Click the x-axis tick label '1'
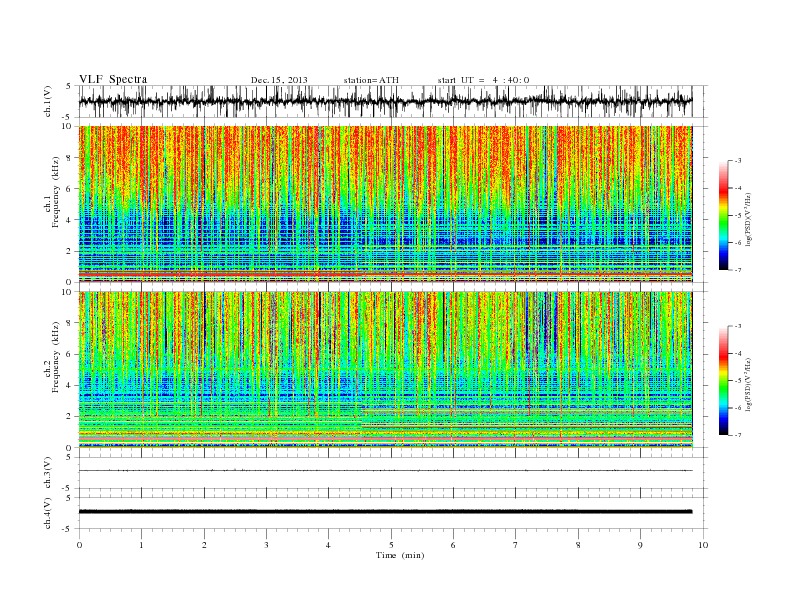This screenshot has width=792, height=612. 142,545
